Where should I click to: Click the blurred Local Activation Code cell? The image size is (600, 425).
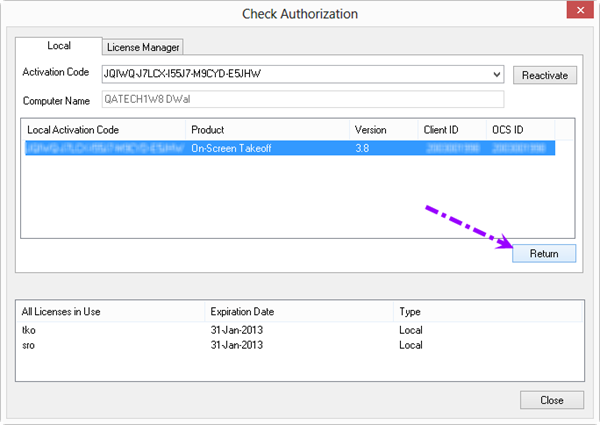pos(105,148)
